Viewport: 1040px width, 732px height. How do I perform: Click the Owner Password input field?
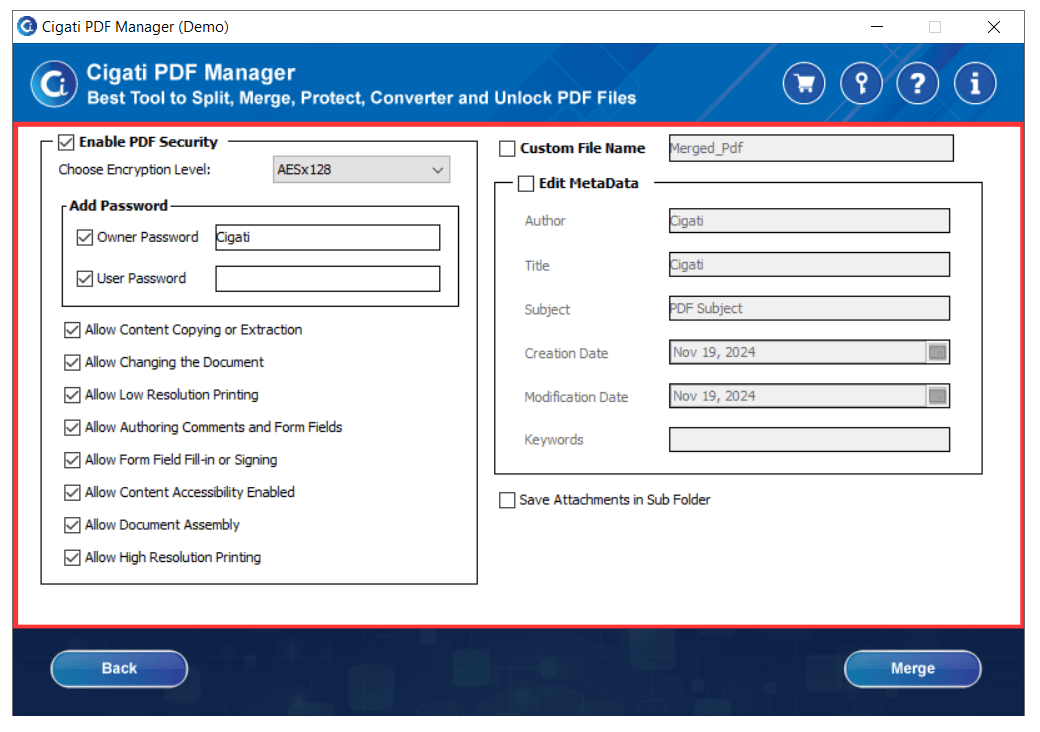[328, 237]
